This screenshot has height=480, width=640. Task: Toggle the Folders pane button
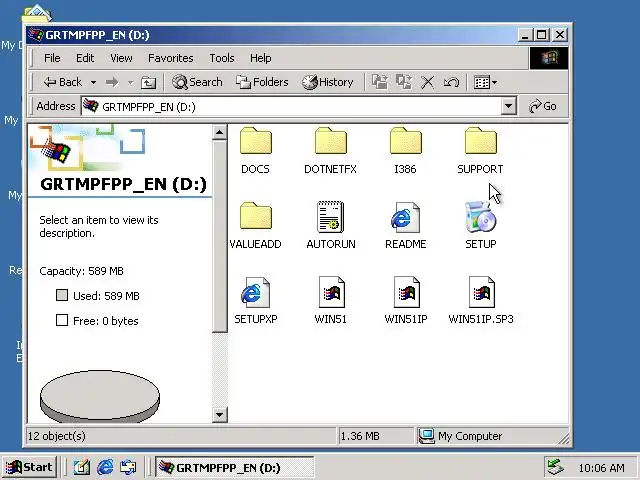tap(262, 82)
